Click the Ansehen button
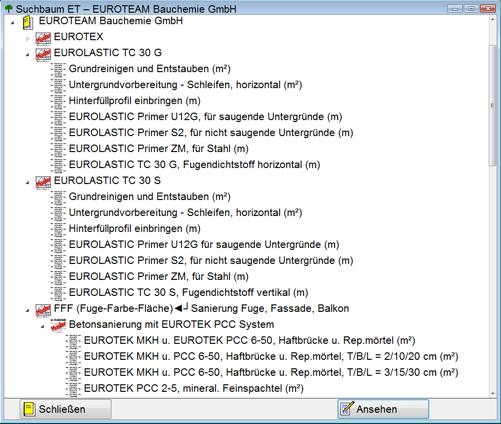Image resolution: width=501 pixels, height=424 pixels. pos(383,409)
